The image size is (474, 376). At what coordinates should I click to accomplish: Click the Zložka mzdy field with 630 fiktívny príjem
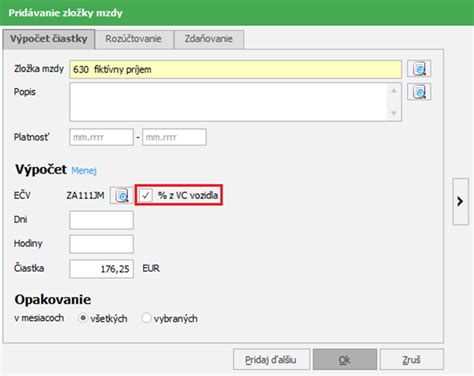[235, 69]
